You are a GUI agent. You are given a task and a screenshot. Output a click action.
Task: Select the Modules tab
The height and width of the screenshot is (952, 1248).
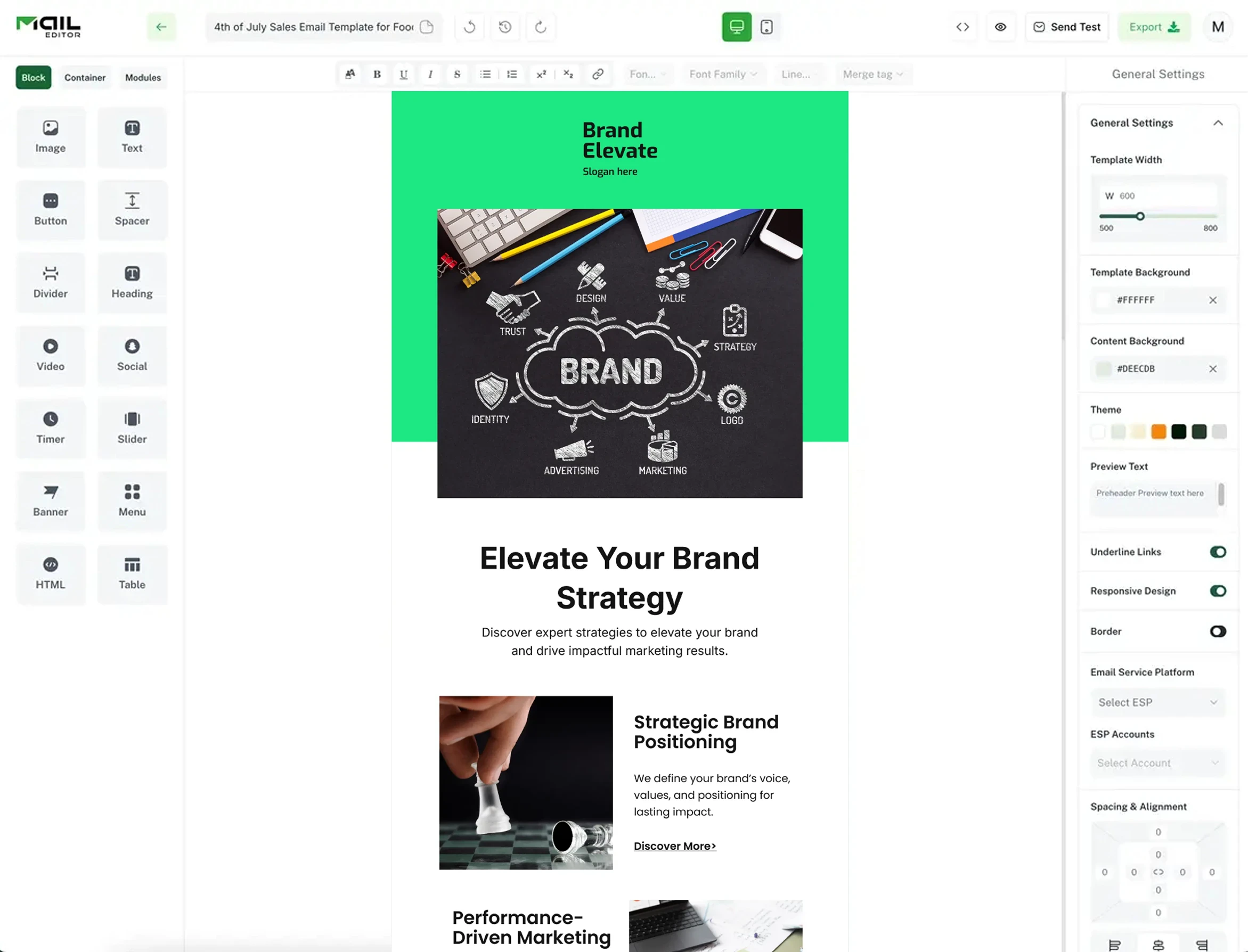[143, 78]
